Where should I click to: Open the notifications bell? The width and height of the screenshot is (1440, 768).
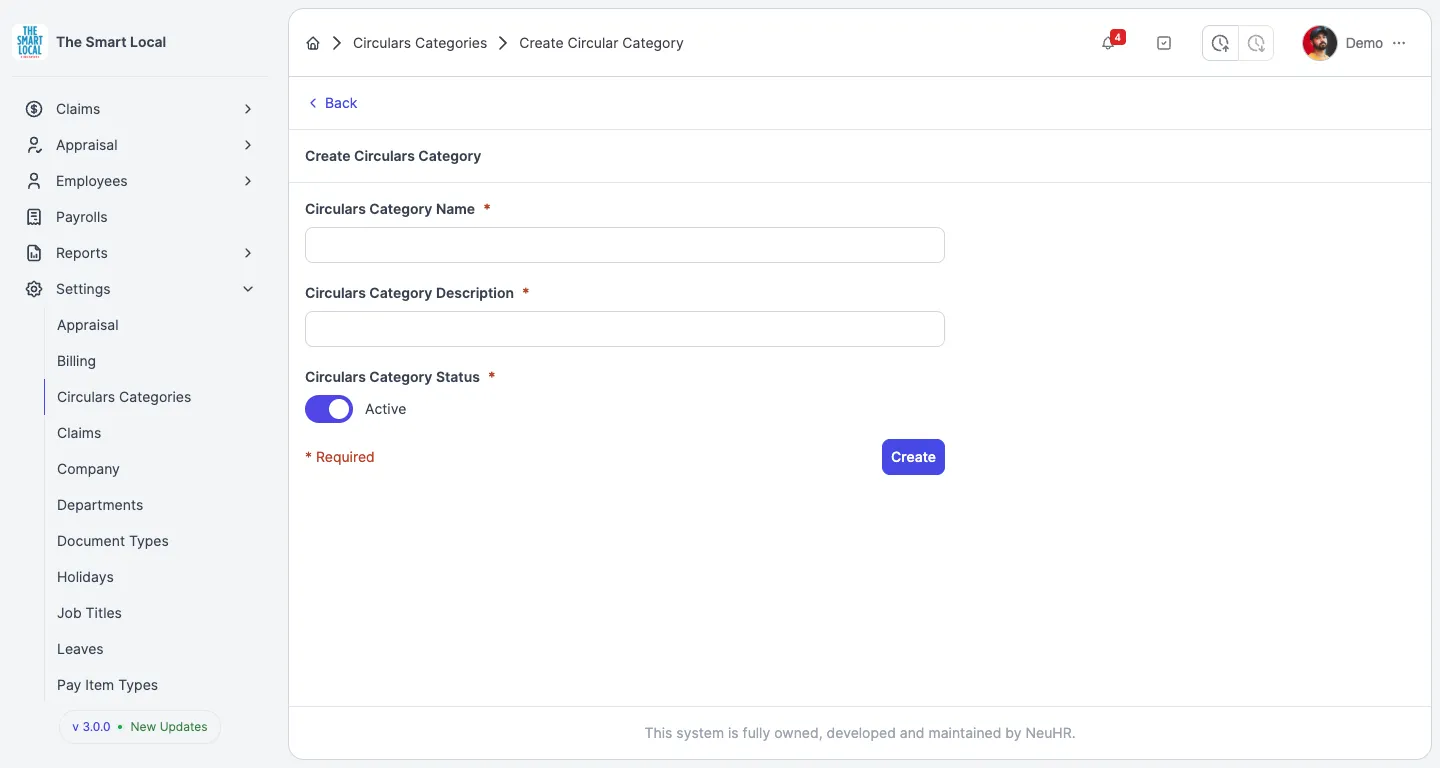(1108, 43)
